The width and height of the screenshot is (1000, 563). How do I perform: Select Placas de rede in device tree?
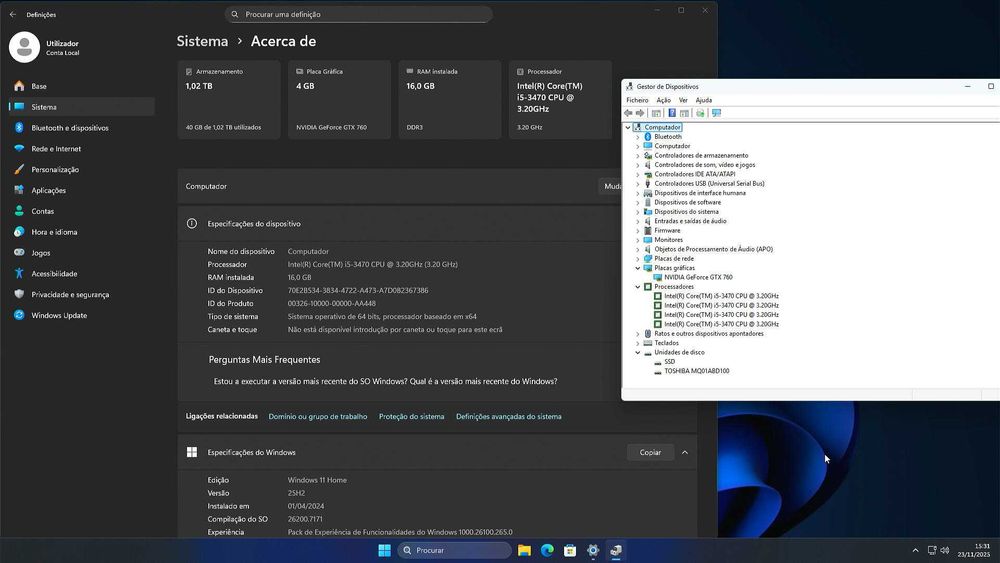[673, 259]
